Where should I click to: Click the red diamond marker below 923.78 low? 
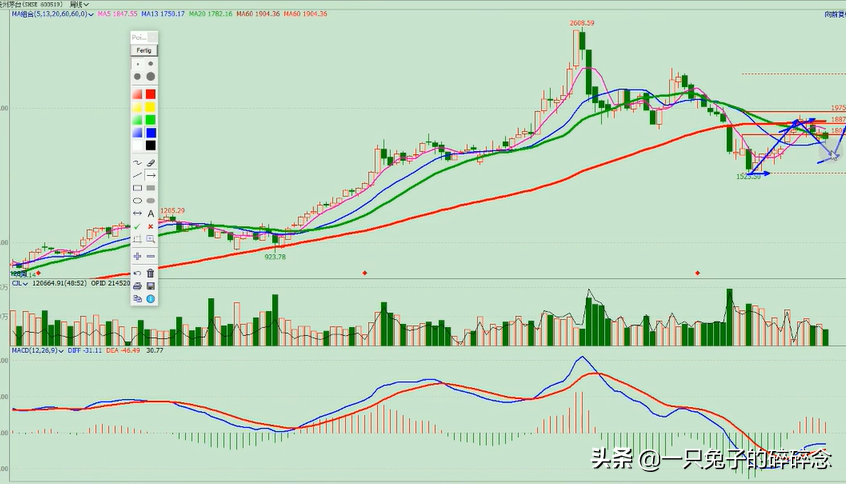[365, 273]
